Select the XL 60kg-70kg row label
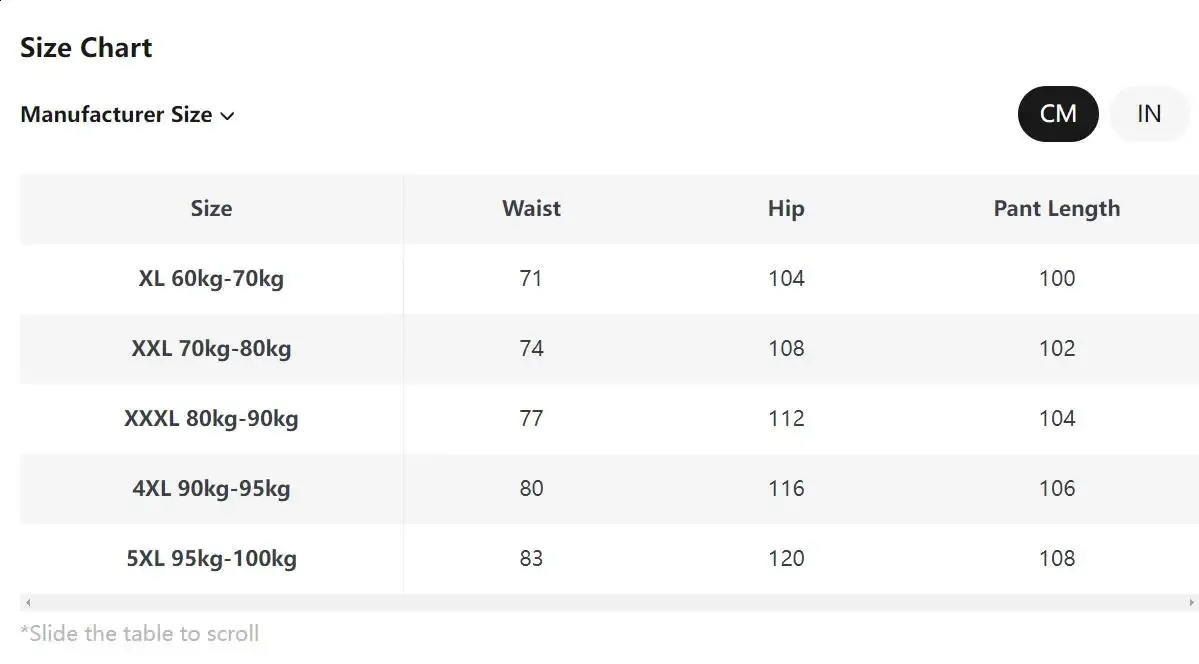 pyautogui.click(x=211, y=279)
